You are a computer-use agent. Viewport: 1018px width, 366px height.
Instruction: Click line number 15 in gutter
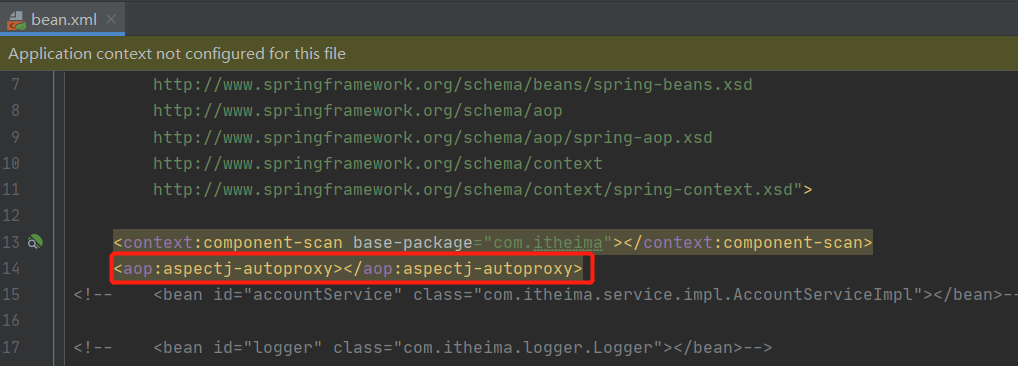[x=11, y=295]
